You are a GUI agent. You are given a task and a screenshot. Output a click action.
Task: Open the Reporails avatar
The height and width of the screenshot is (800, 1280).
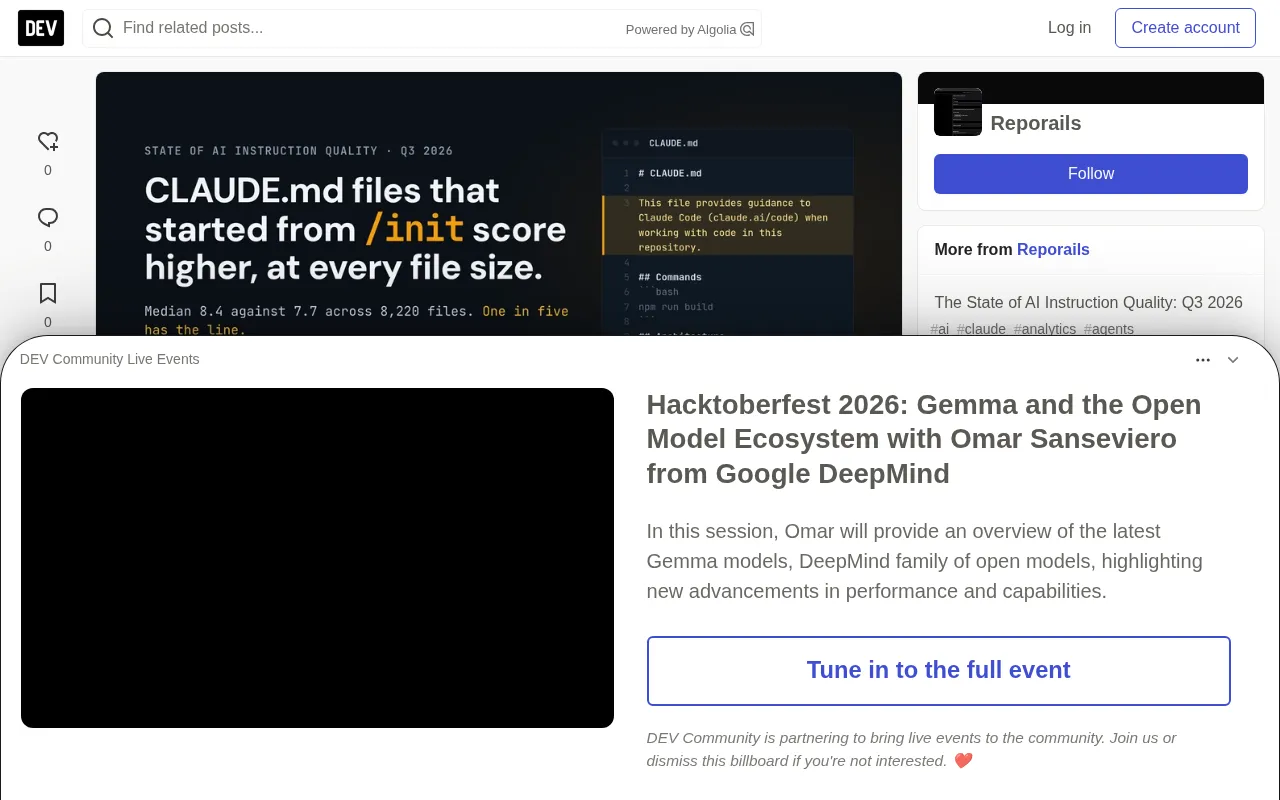coord(958,112)
